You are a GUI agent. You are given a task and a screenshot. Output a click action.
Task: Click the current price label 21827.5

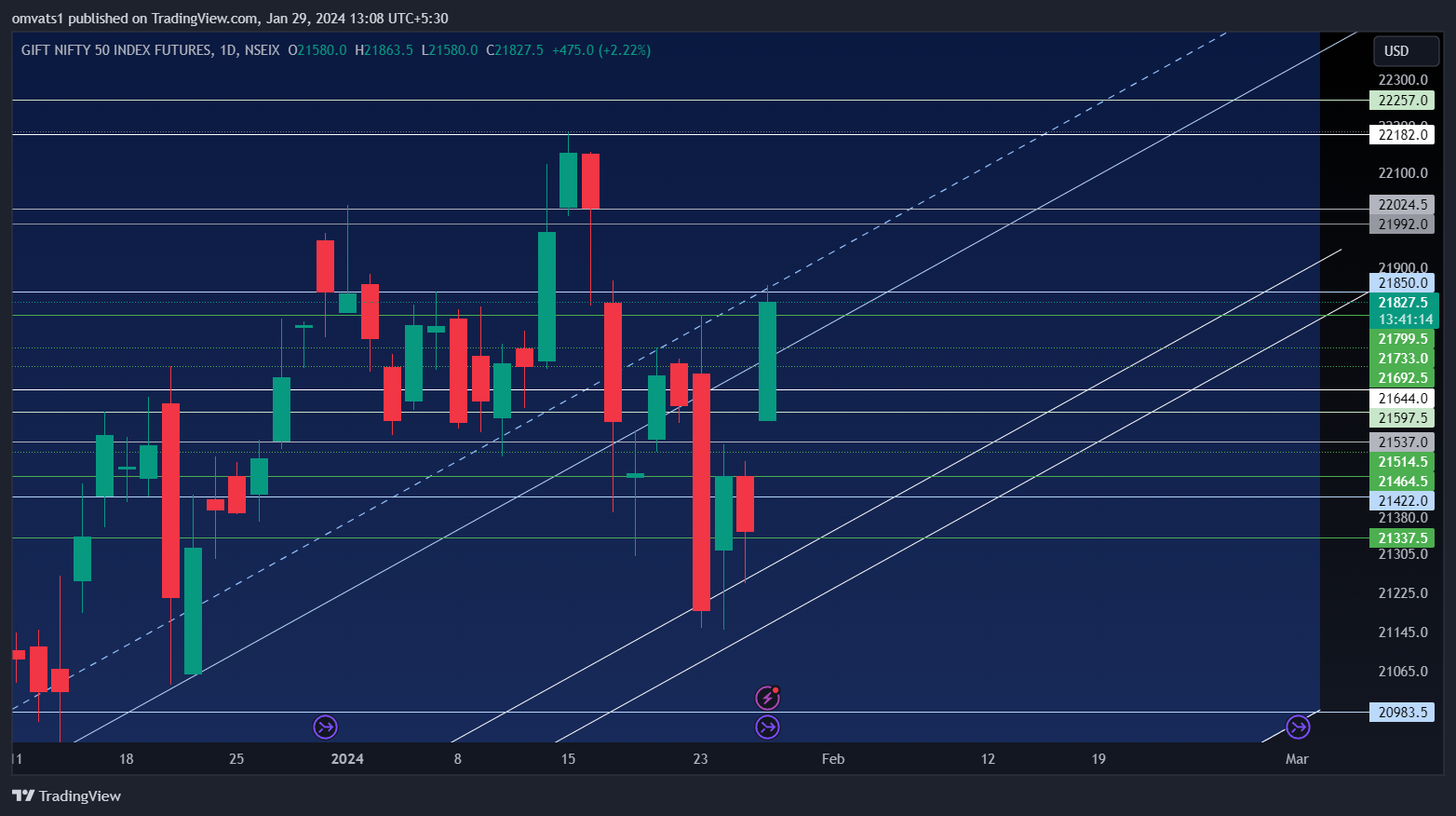1404,303
